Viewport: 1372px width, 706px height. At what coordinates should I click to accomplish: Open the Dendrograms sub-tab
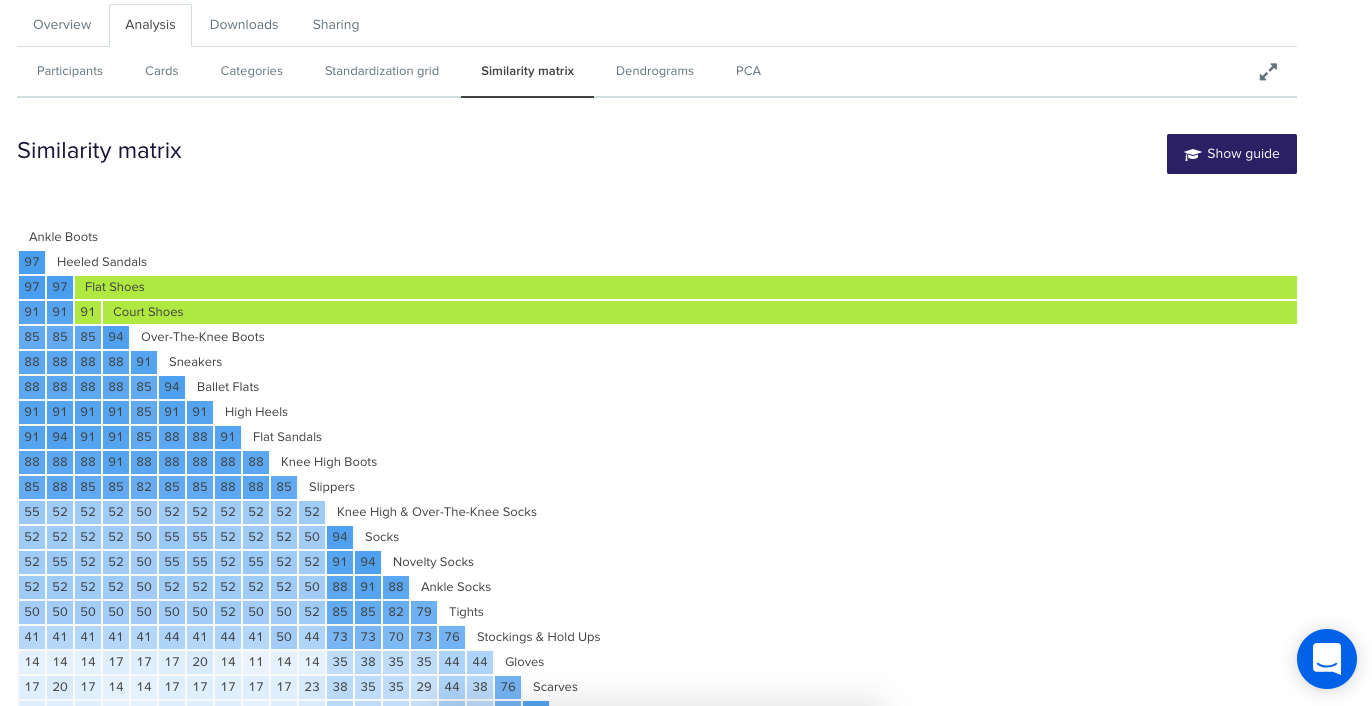655,71
